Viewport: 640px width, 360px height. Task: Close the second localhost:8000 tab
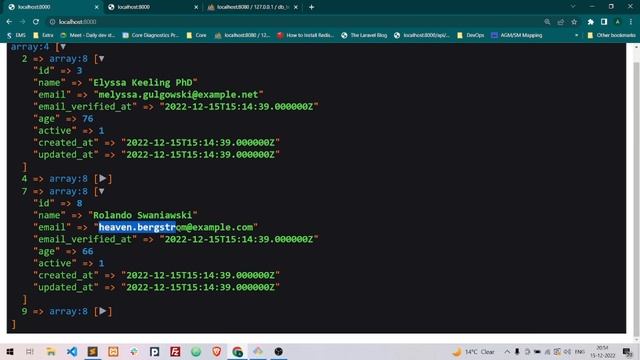pyautogui.click(x=196, y=7)
